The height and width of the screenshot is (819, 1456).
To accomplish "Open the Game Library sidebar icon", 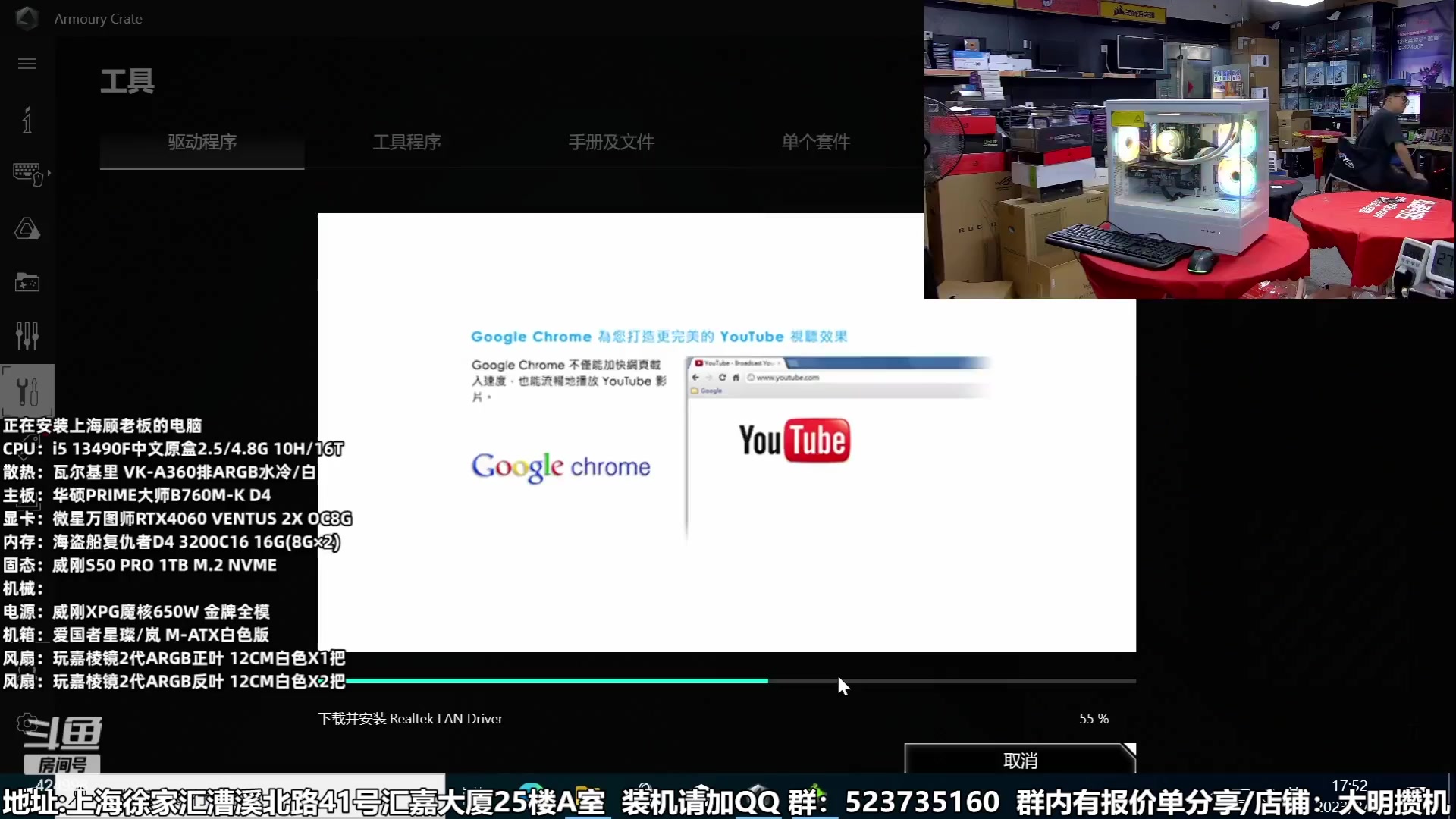I will click(x=27, y=283).
